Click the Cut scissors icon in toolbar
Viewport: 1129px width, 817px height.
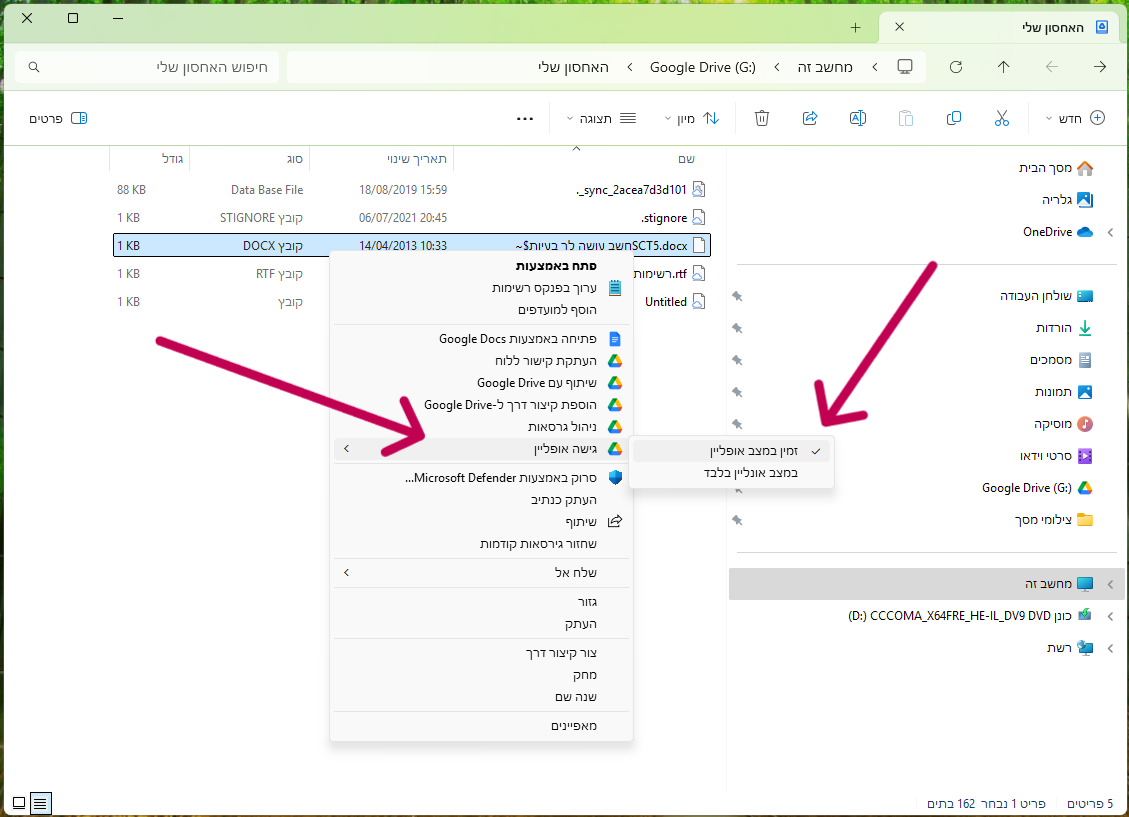(x=1002, y=118)
